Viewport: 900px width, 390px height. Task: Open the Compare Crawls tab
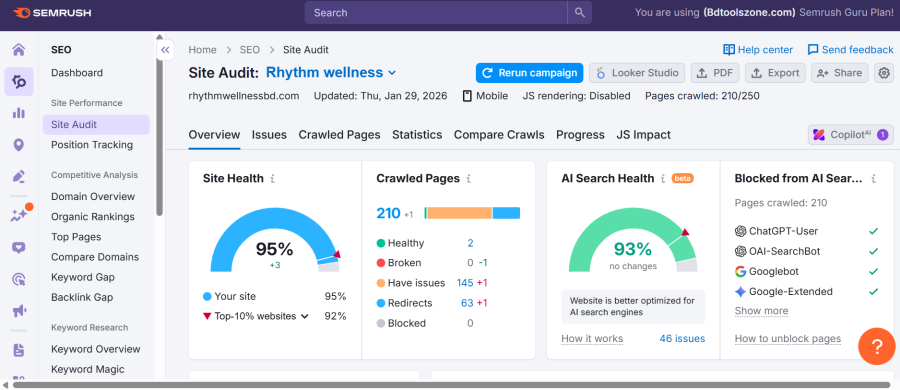499,135
